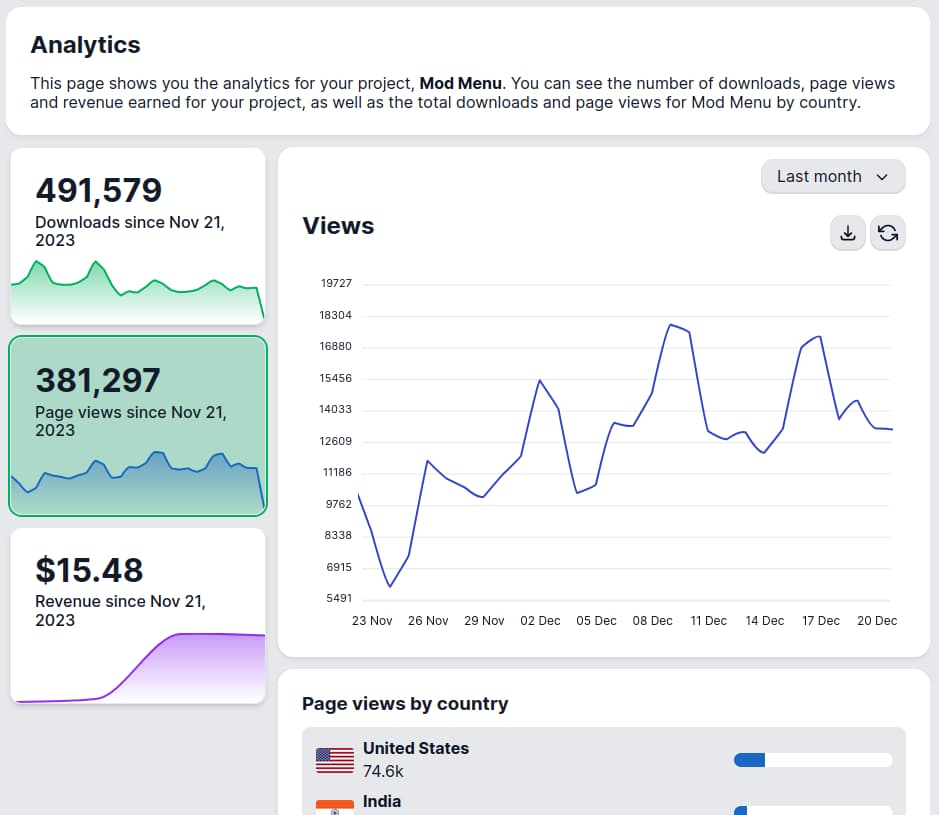939x815 pixels.
Task: Select the Page views statistics card
Action: click(137, 426)
